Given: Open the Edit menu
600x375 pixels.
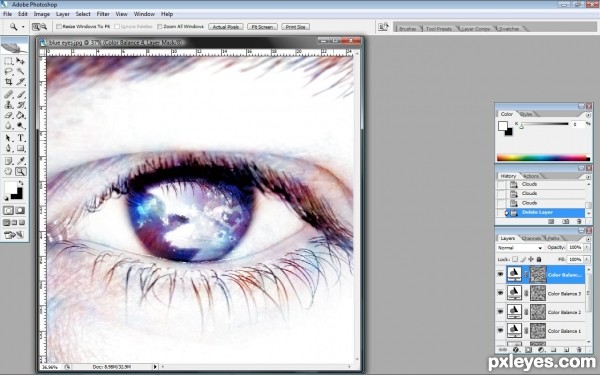Looking at the screenshot, I should click(x=23, y=14).
